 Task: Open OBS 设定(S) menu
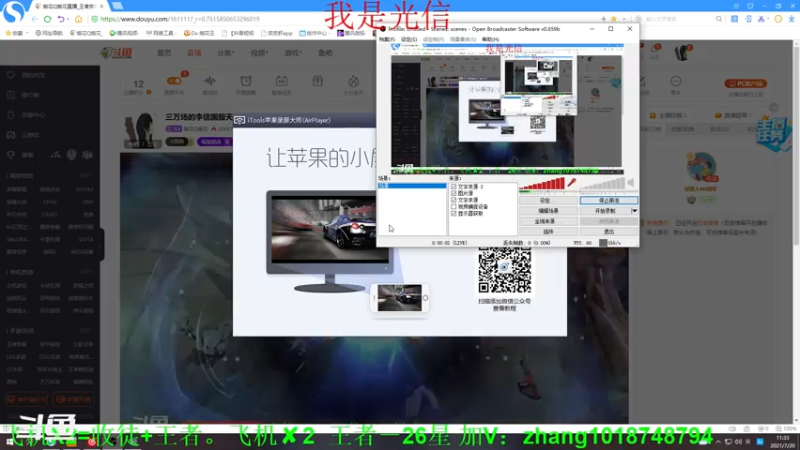point(409,39)
